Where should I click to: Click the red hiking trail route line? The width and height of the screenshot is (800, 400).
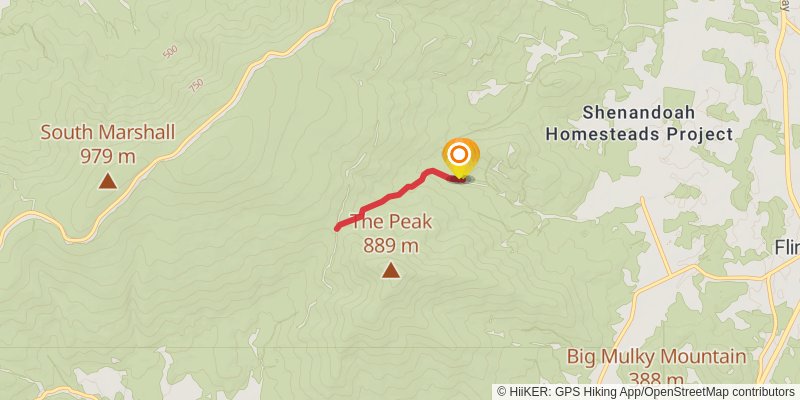tap(398, 195)
